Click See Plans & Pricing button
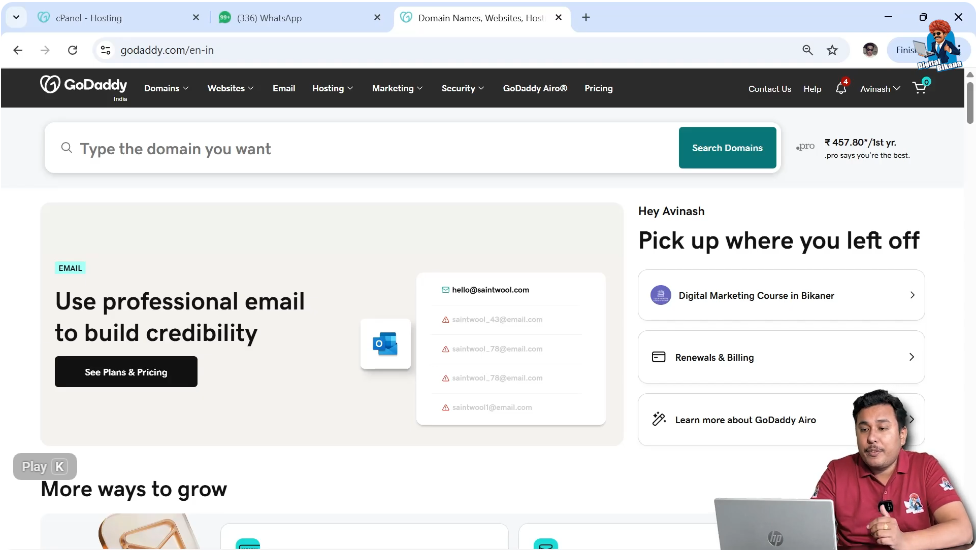Screen dimensions: 977x551 [x=126, y=371]
